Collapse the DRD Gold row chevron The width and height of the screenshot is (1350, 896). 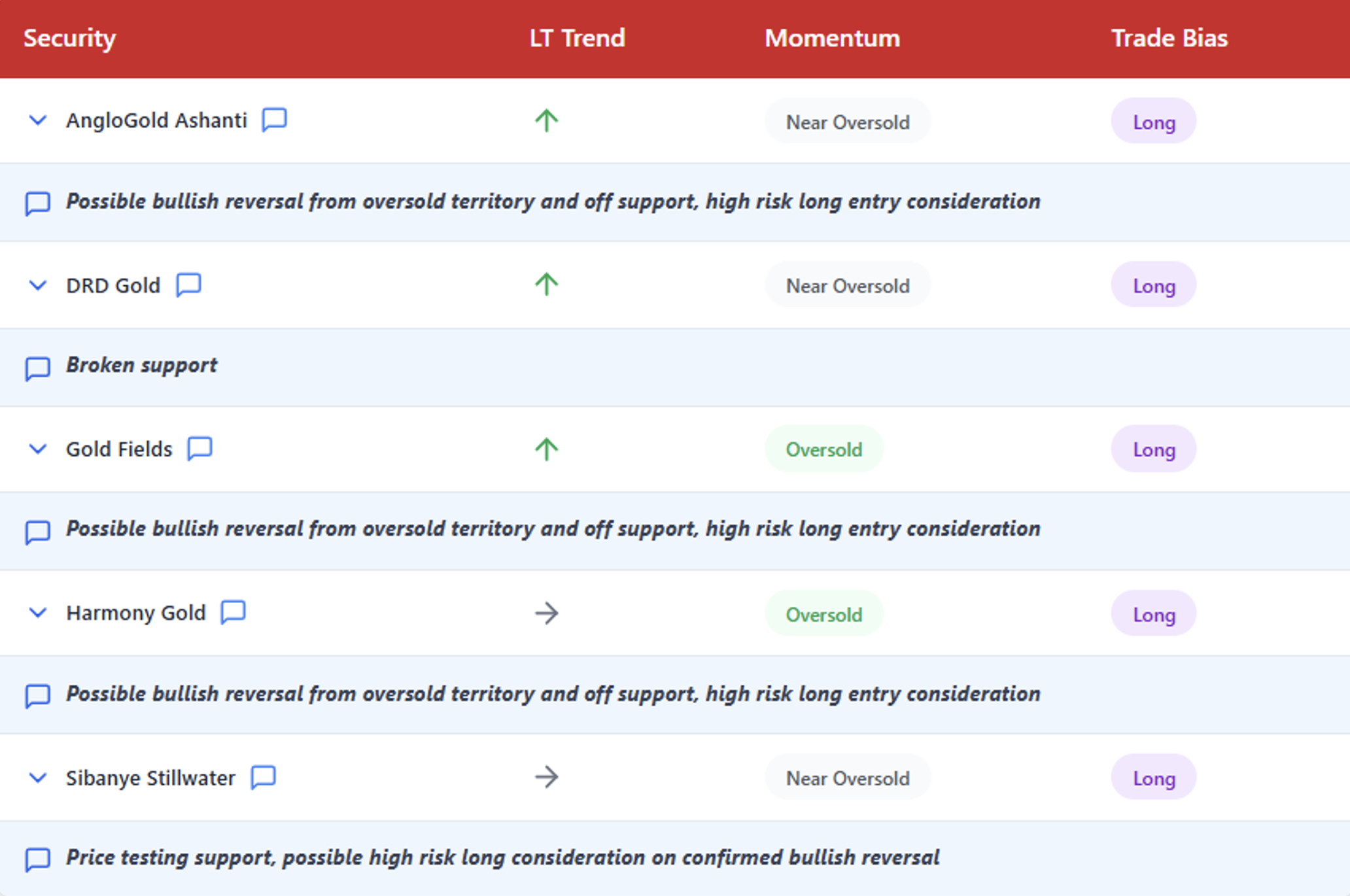click(38, 285)
